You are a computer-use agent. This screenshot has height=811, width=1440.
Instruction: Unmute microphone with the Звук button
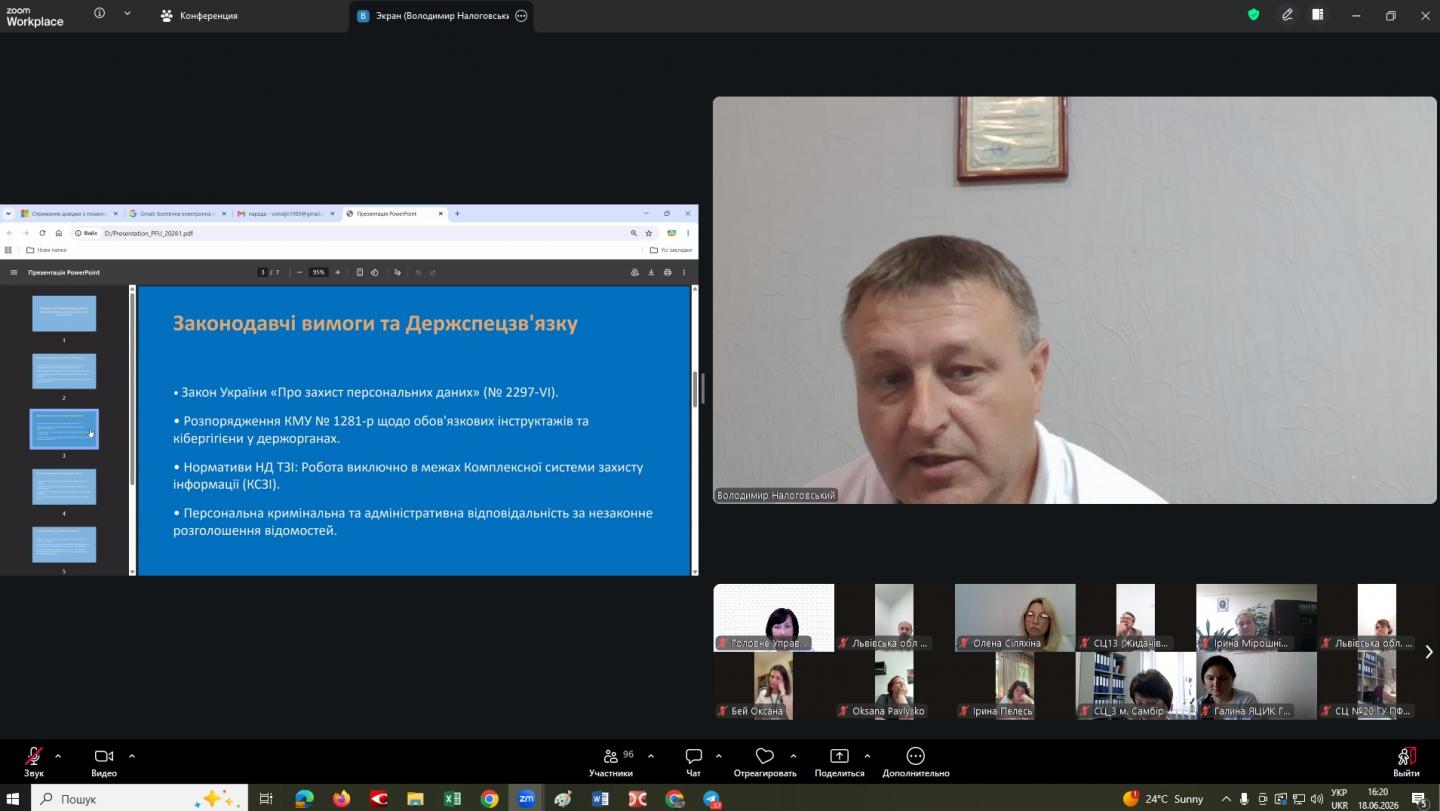(x=34, y=761)
